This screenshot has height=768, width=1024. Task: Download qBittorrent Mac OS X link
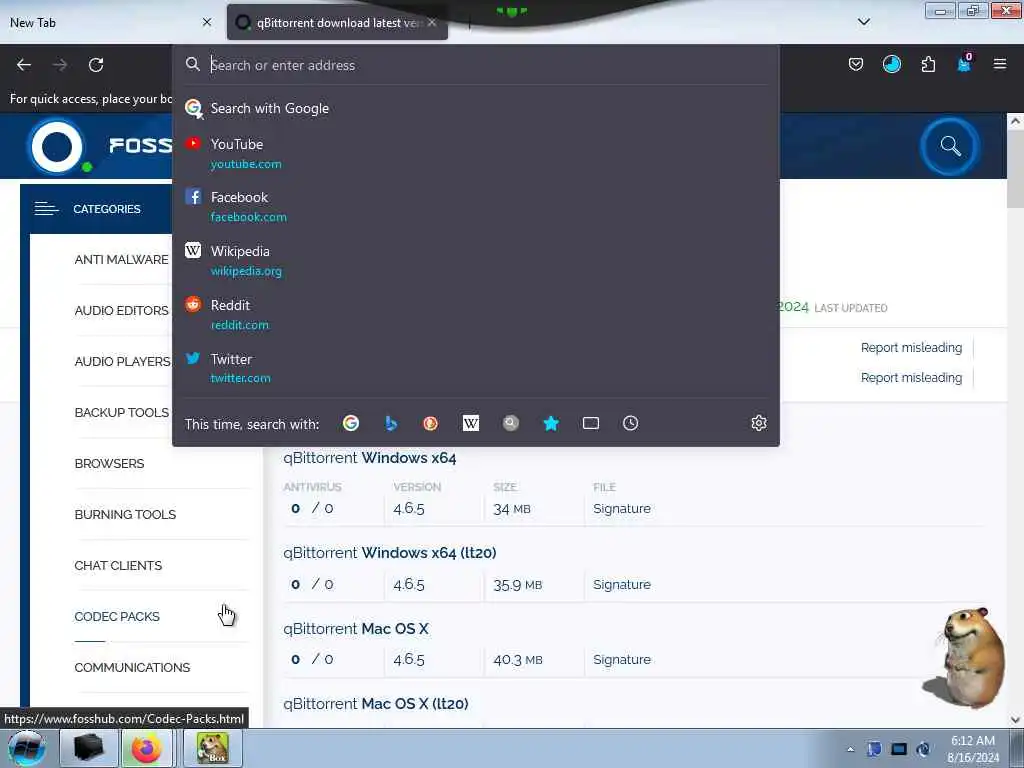356,629
